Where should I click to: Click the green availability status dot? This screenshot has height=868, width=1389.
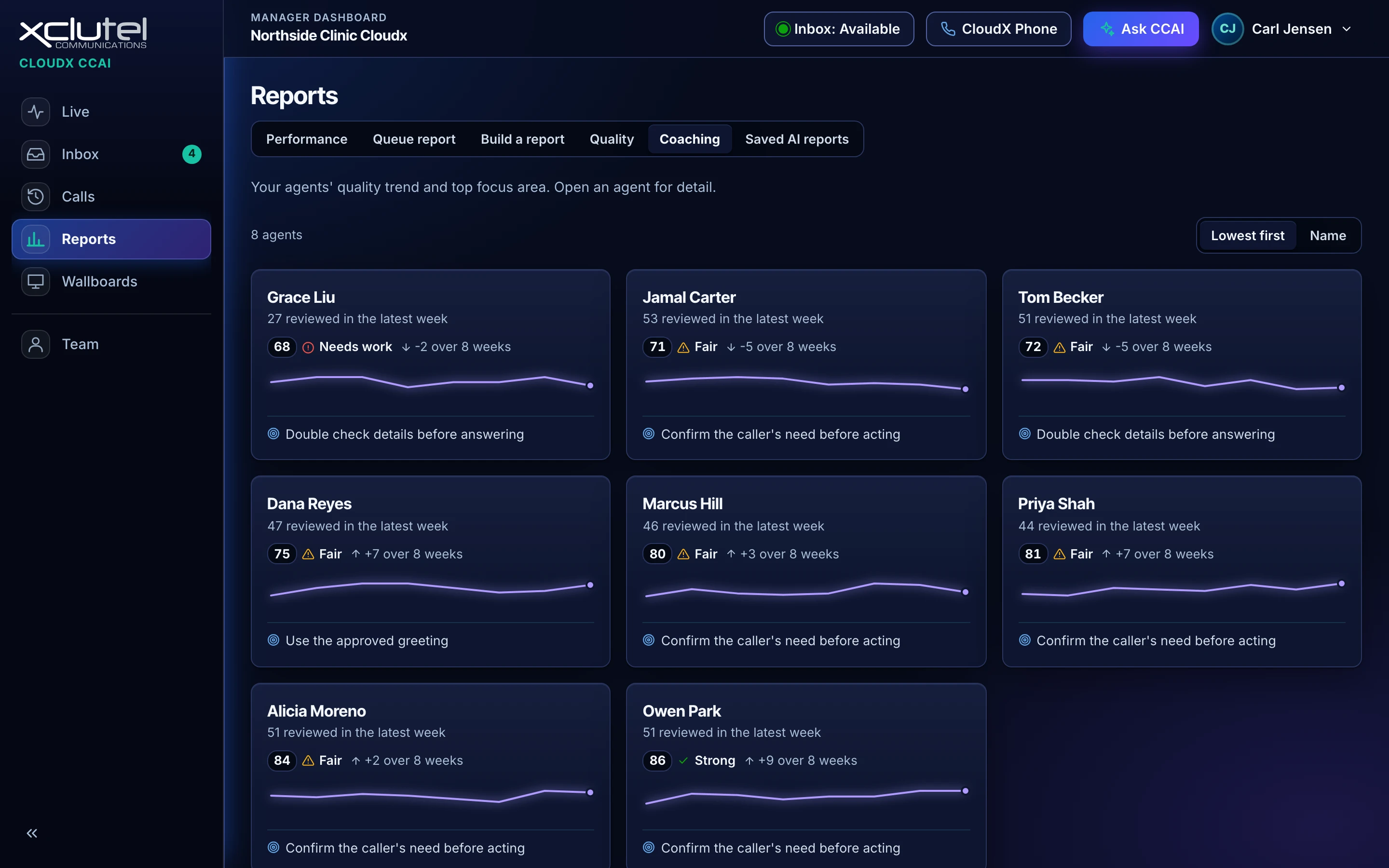click(x=783, y=29)
